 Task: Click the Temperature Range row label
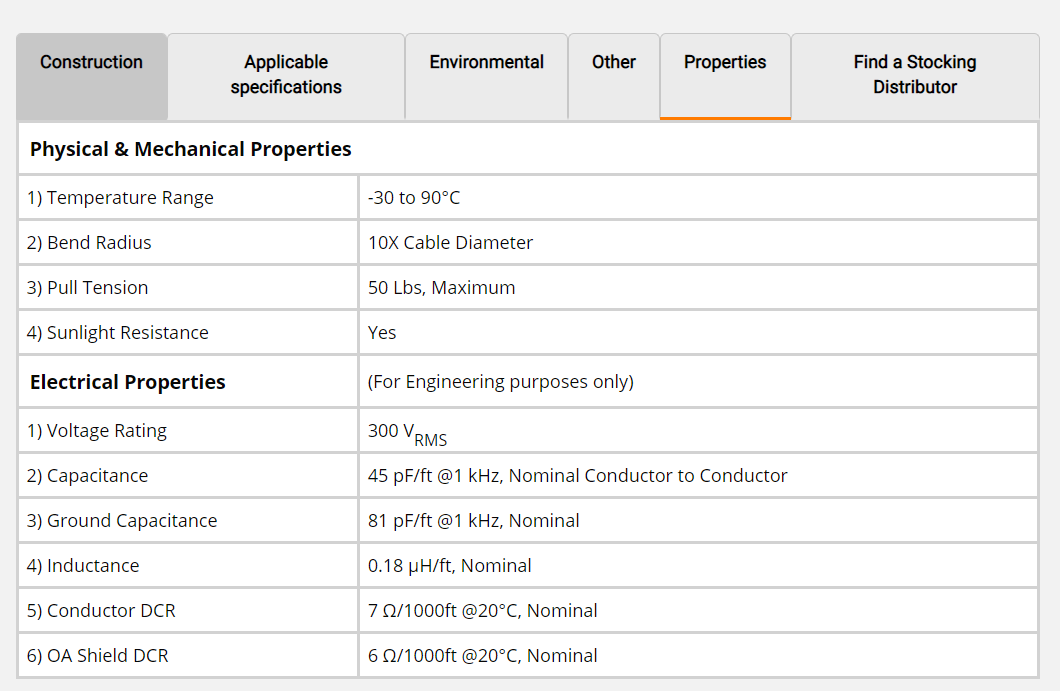[x=120, y=198]
